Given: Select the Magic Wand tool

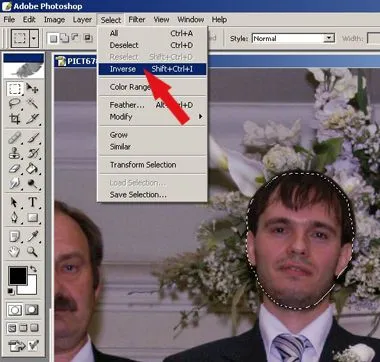Looking at the screenshot, I should [33, 104].
